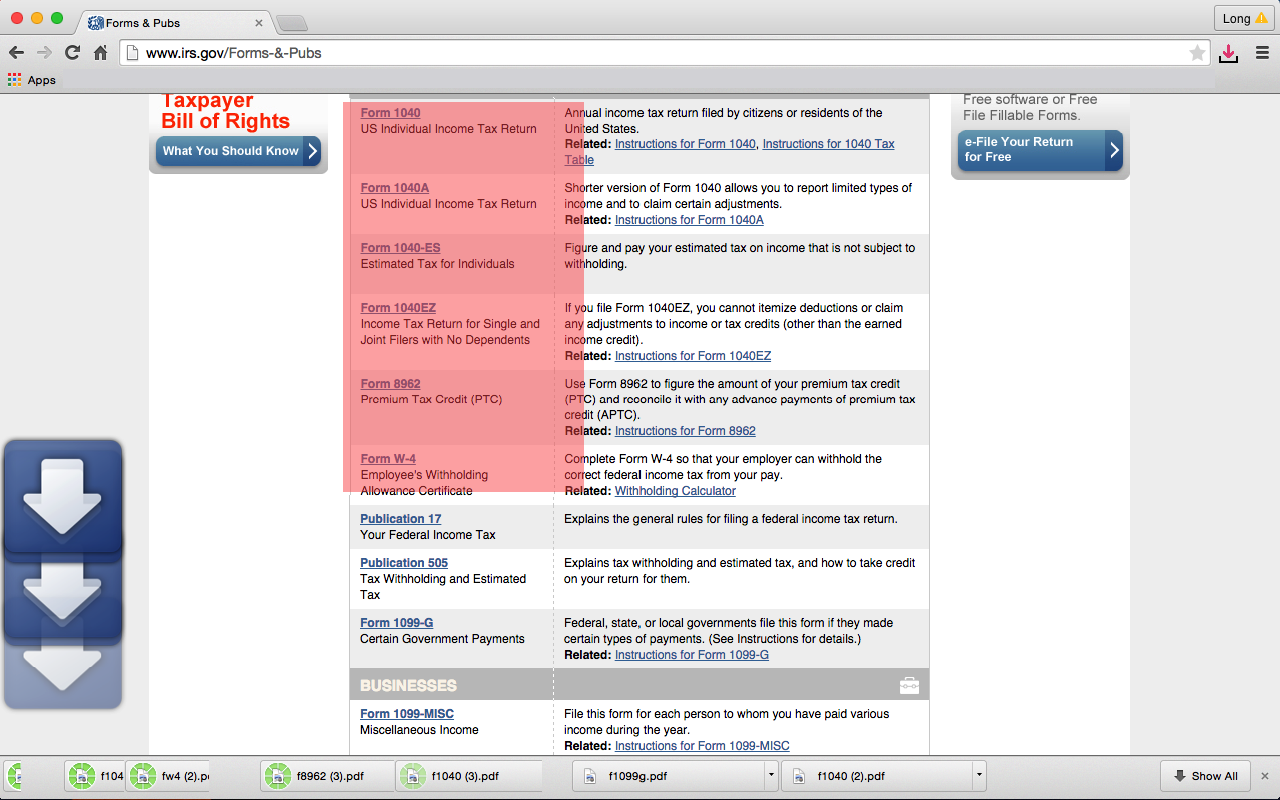Open the Form 8962 link

coord(390,384)
